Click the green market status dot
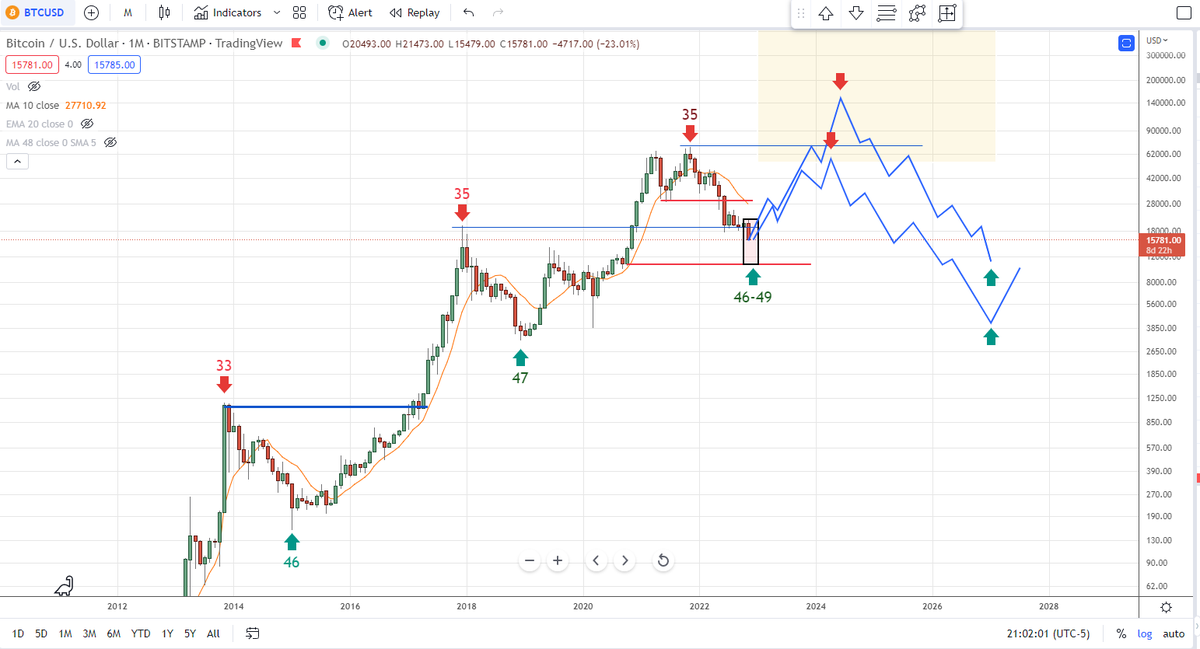Viewport: 1200px width, 649px height. (x=322, y=44)
